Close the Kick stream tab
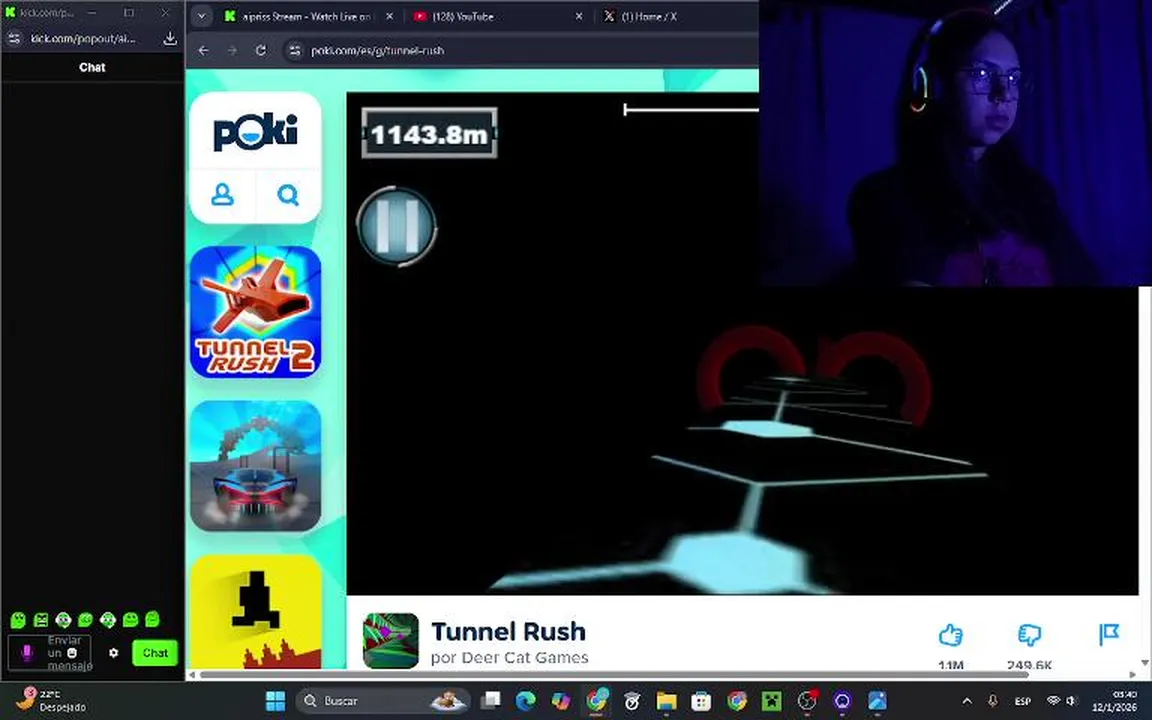The height and width of the screenshot is (720, 1152). click(x=389, y=16)
